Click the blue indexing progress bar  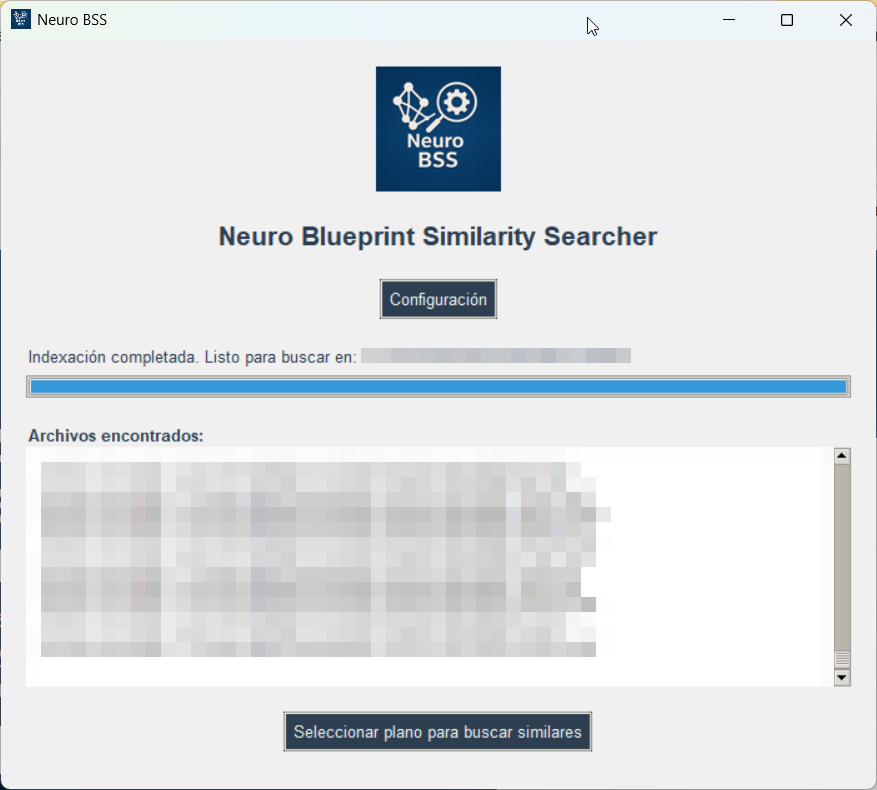click(438, 387)
